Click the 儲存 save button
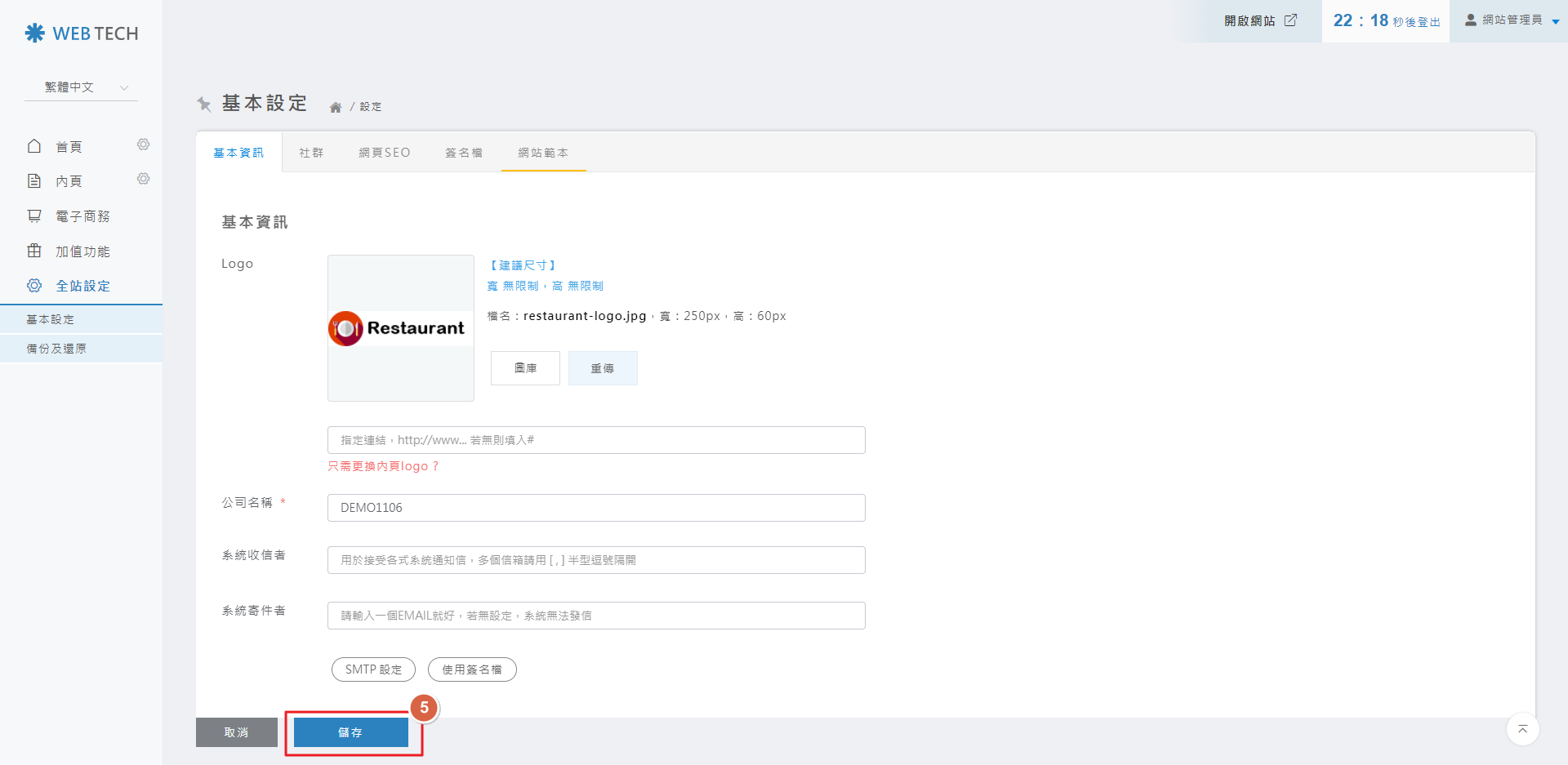This screenshot has height=765, width=1568. (x=350, y=732)
